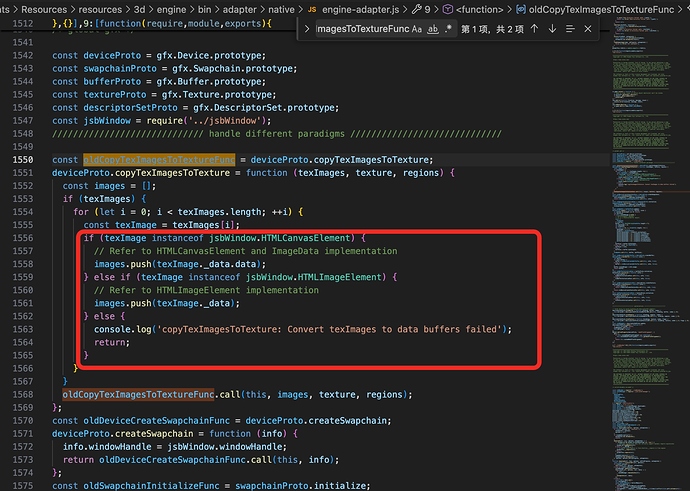Toggle Match Whole Word (ab) option
Screen dimensions: 690x491
pos(433,29)
